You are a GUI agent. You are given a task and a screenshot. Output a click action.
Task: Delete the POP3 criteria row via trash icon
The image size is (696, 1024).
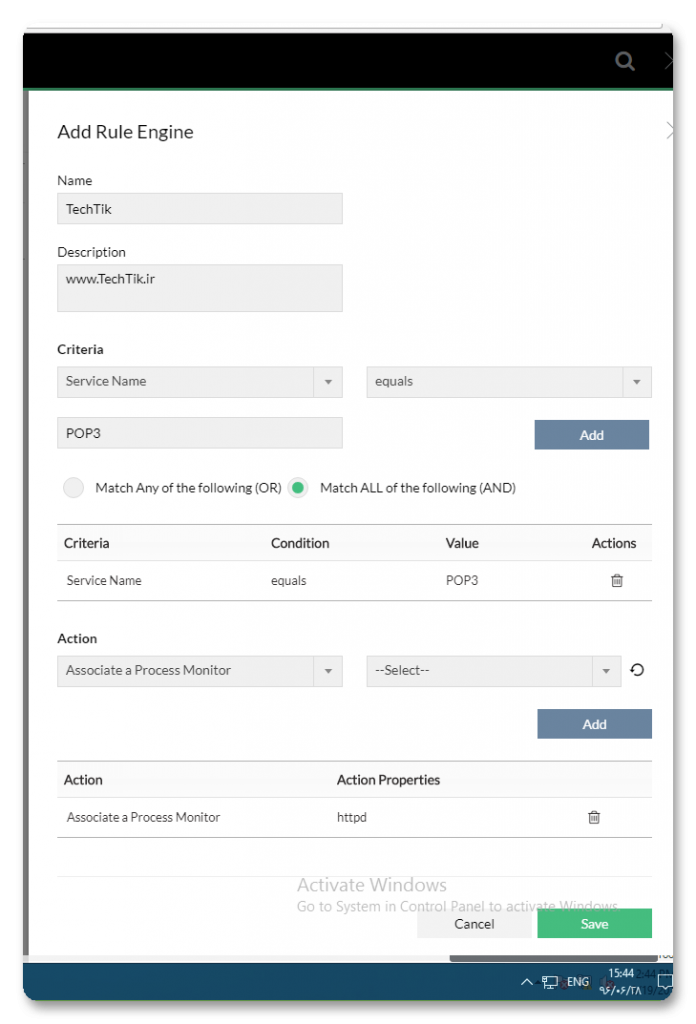(616, 580)
